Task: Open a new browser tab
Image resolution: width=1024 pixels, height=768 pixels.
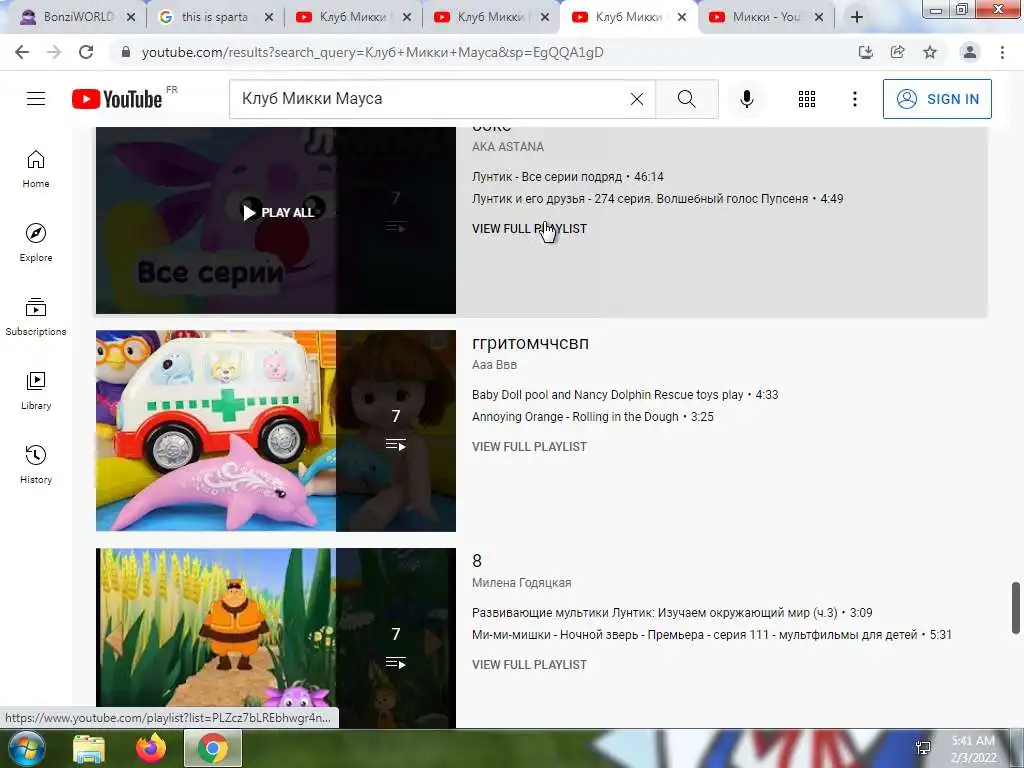Action: [857, 17]
